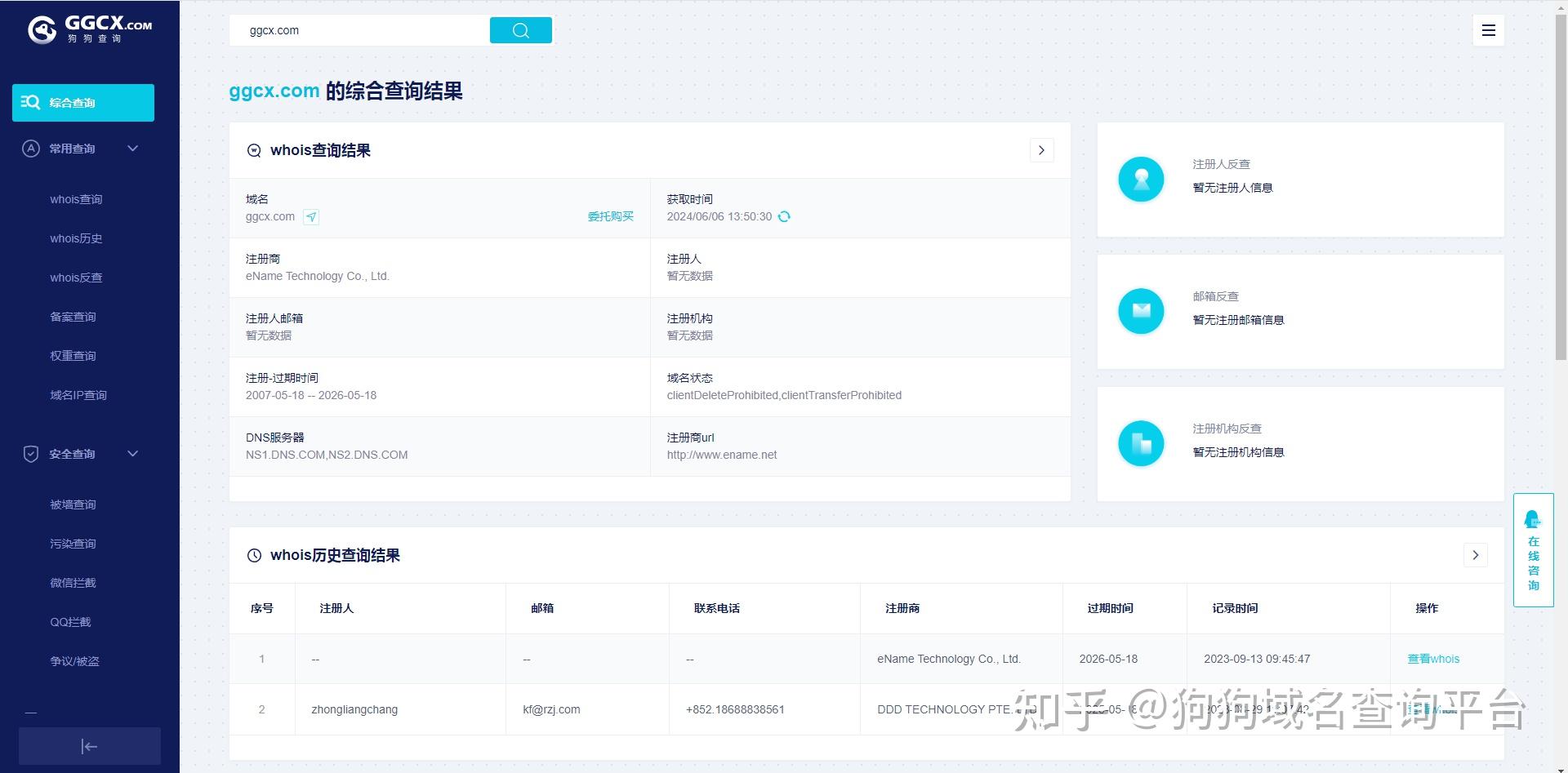Click the whois查询结果 heading icon
The width and height of the screenshot is (1568, 773).
click(x=254, y=150)
